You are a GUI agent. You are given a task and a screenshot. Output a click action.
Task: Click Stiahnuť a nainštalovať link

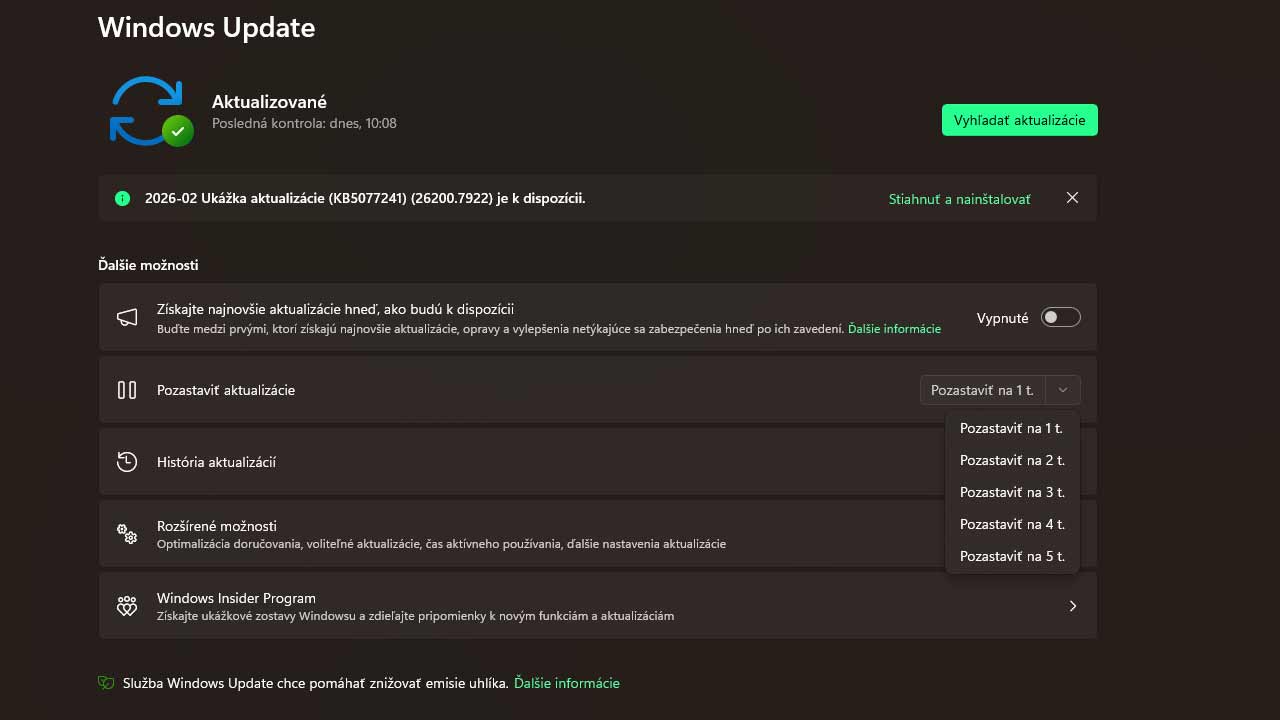coord(959,199)
